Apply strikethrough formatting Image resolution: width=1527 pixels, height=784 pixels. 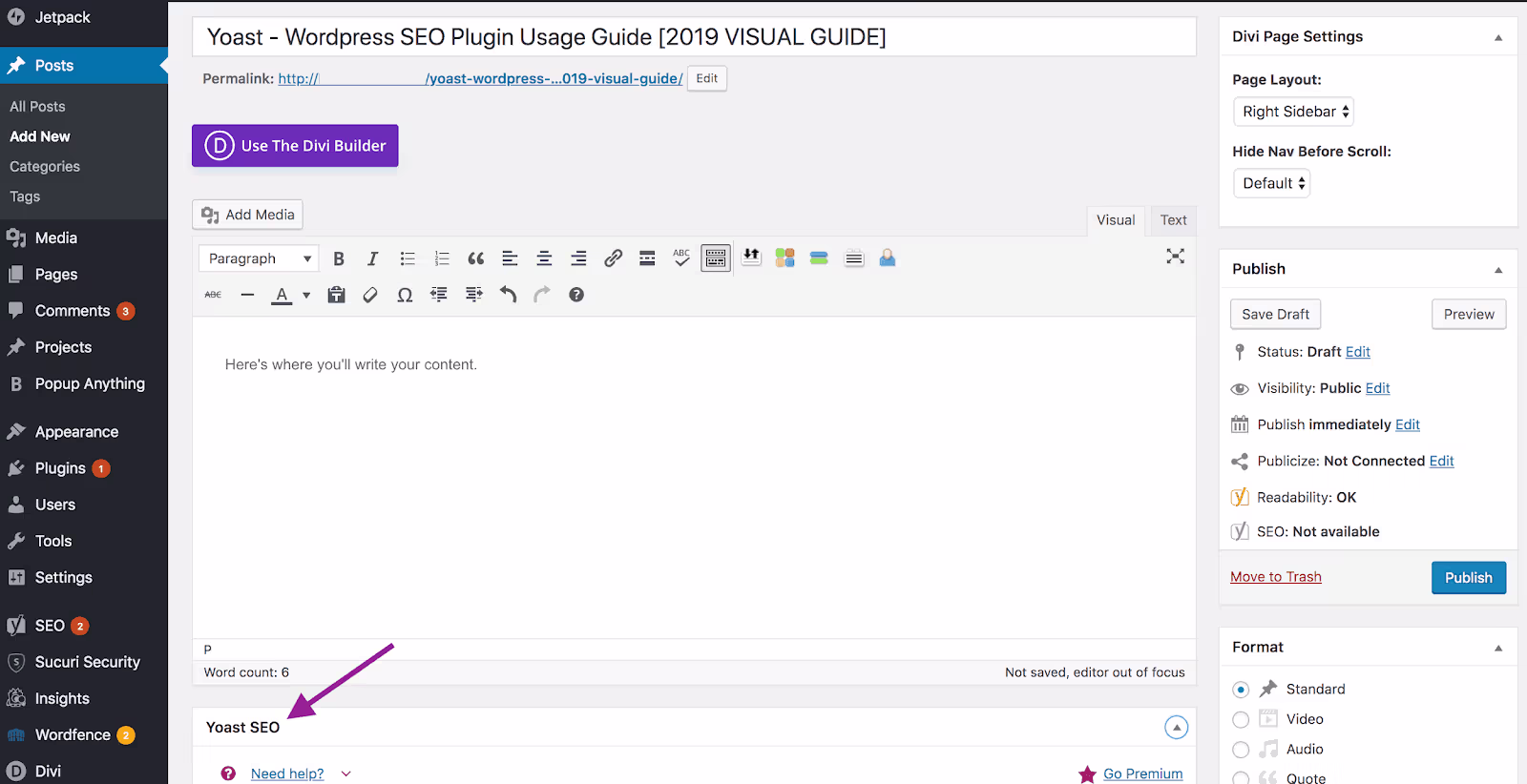[213, 295]
